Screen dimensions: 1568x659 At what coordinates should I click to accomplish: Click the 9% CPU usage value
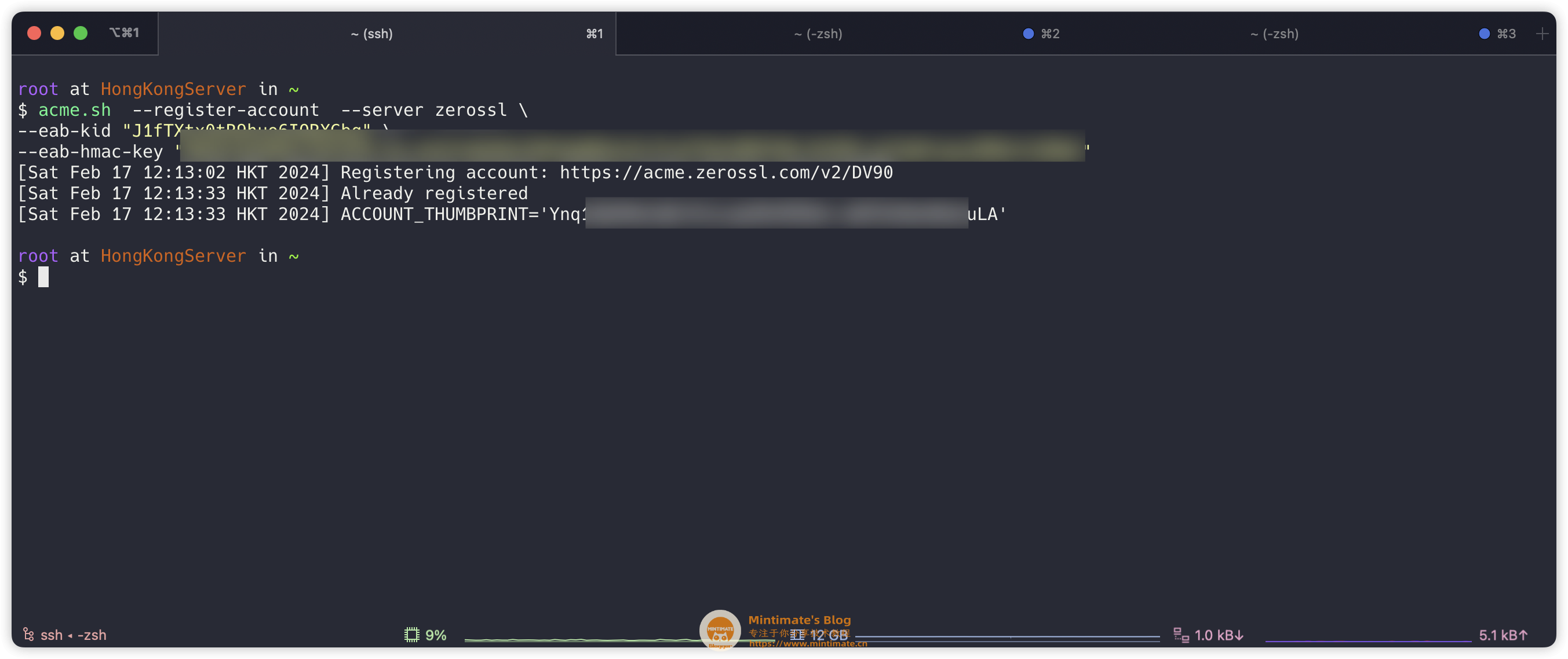pyautogui.click(x=436, y=635)
